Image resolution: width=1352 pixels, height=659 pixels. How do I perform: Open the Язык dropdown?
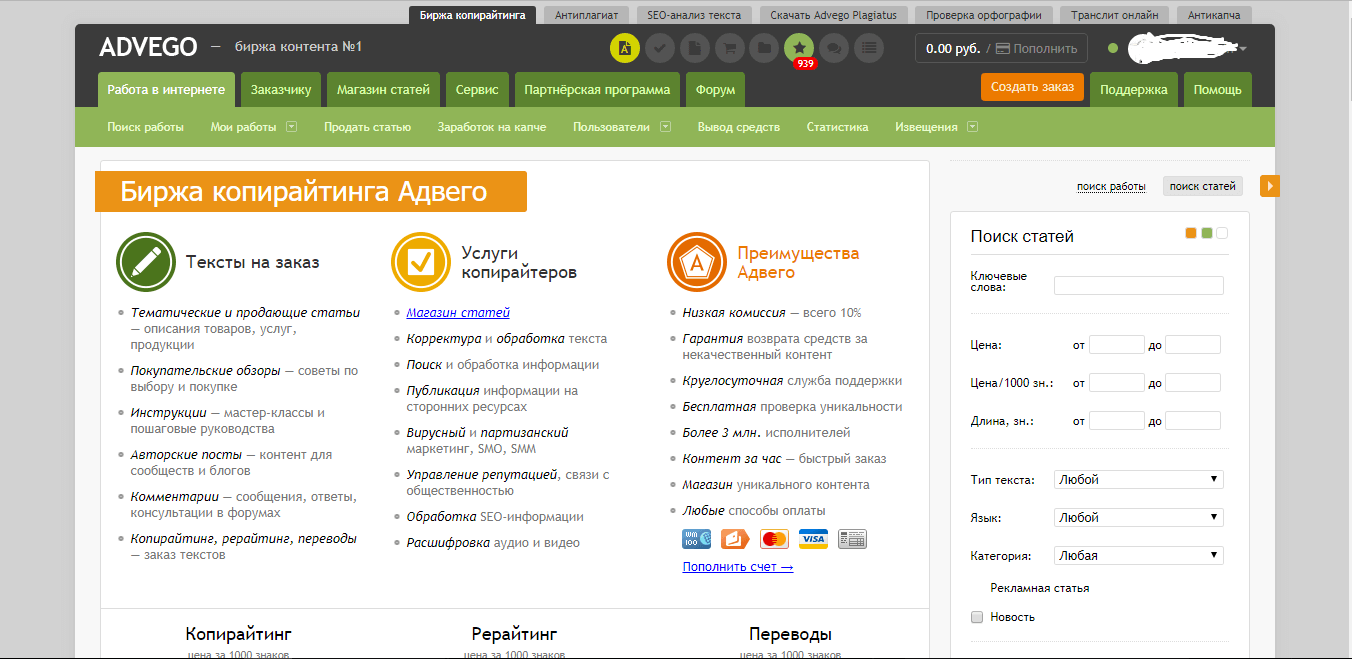1138,518
